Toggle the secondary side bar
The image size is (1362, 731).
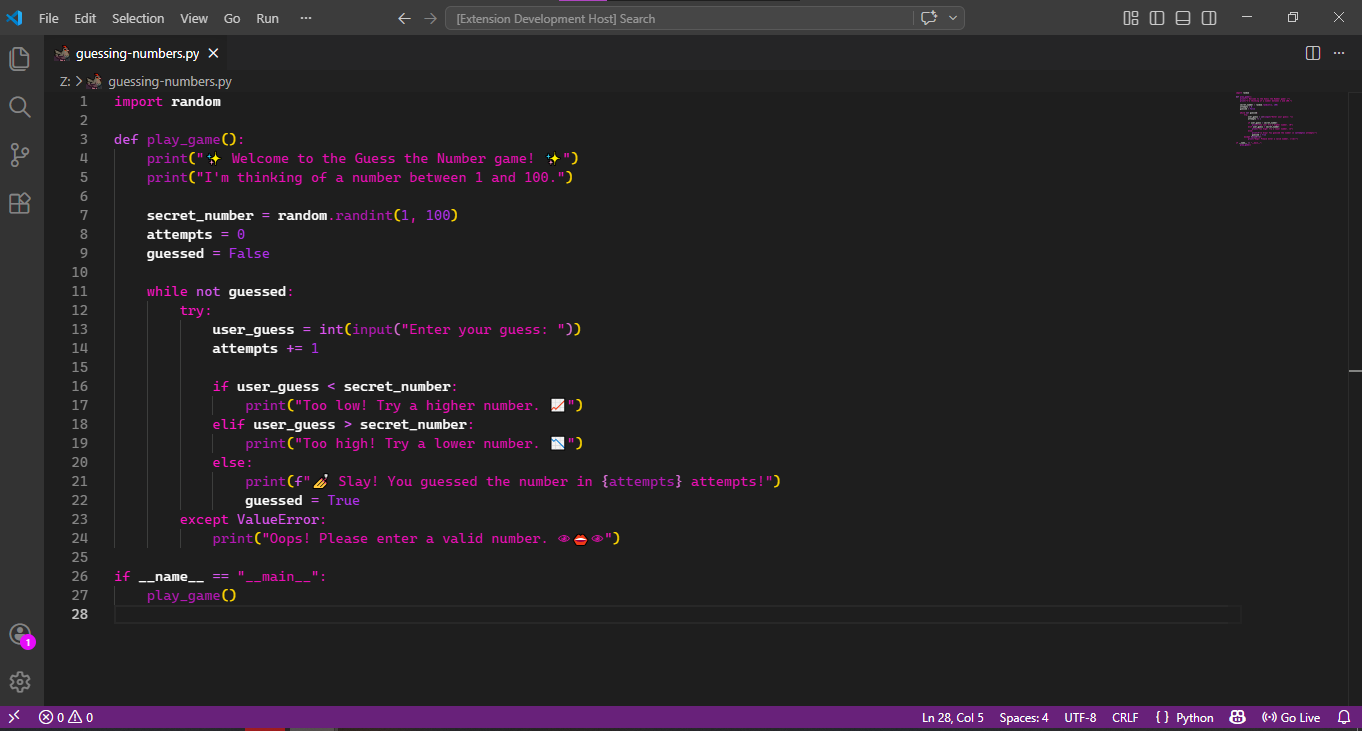click(1209, 18)
